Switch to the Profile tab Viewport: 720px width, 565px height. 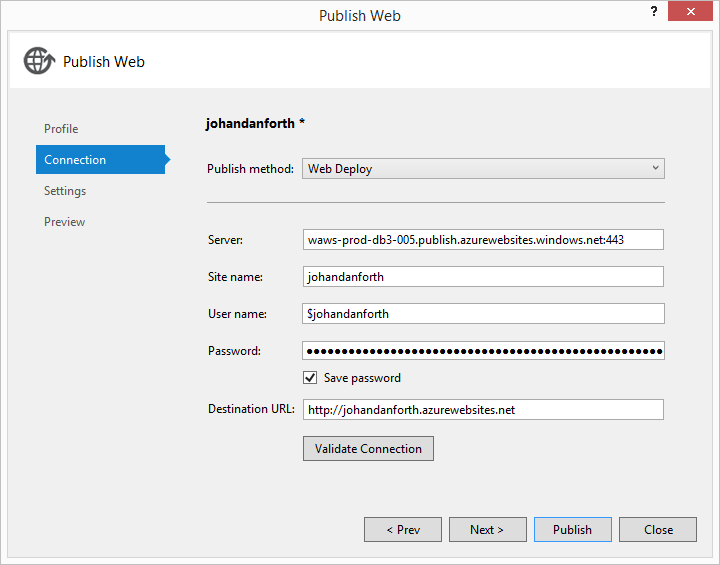tap(61, 129)
